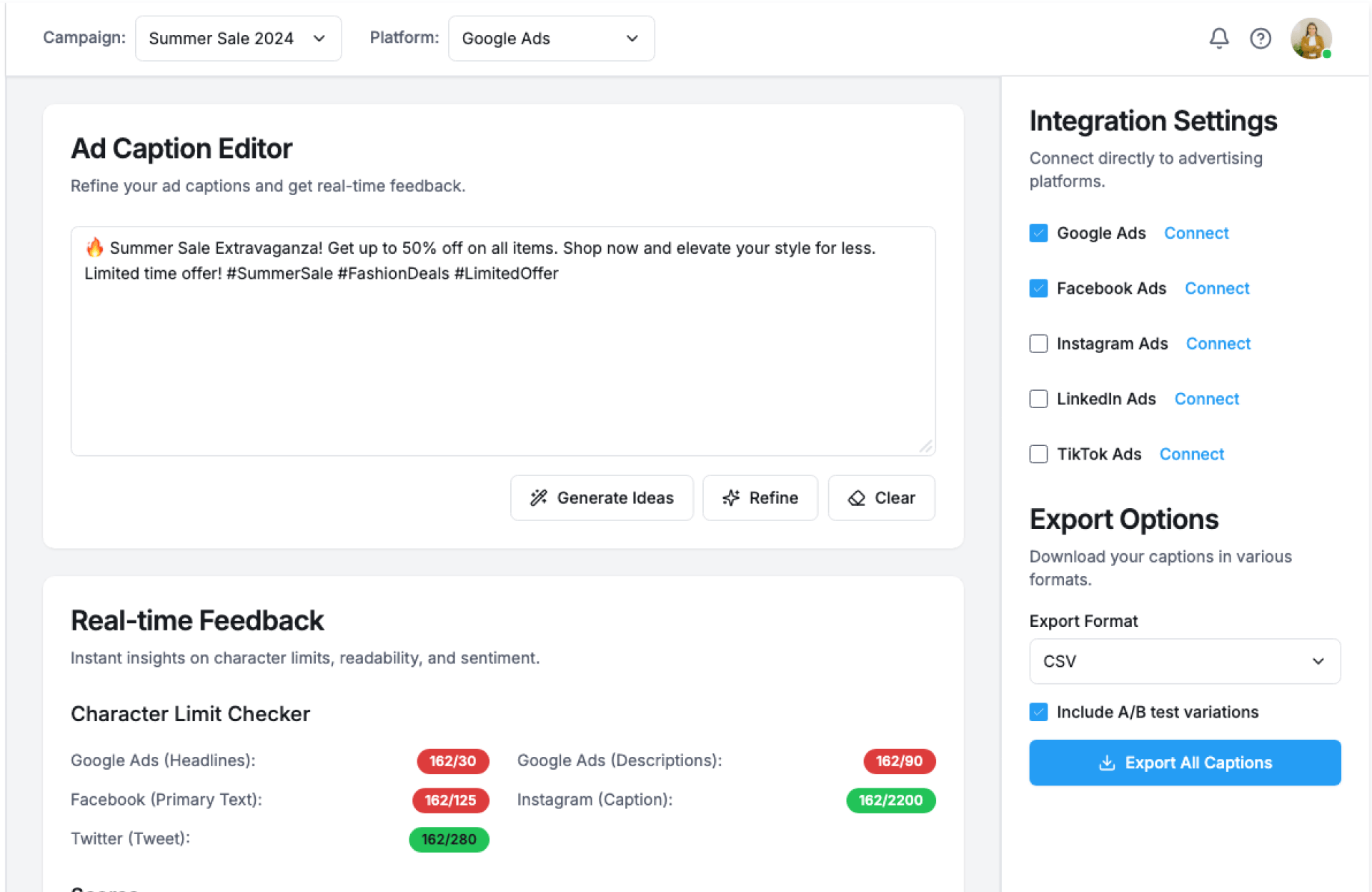The height and width of the screenshot is (892, 1372).
Task: Click the sparkle Refine icon
Action: tap(730, 497)
